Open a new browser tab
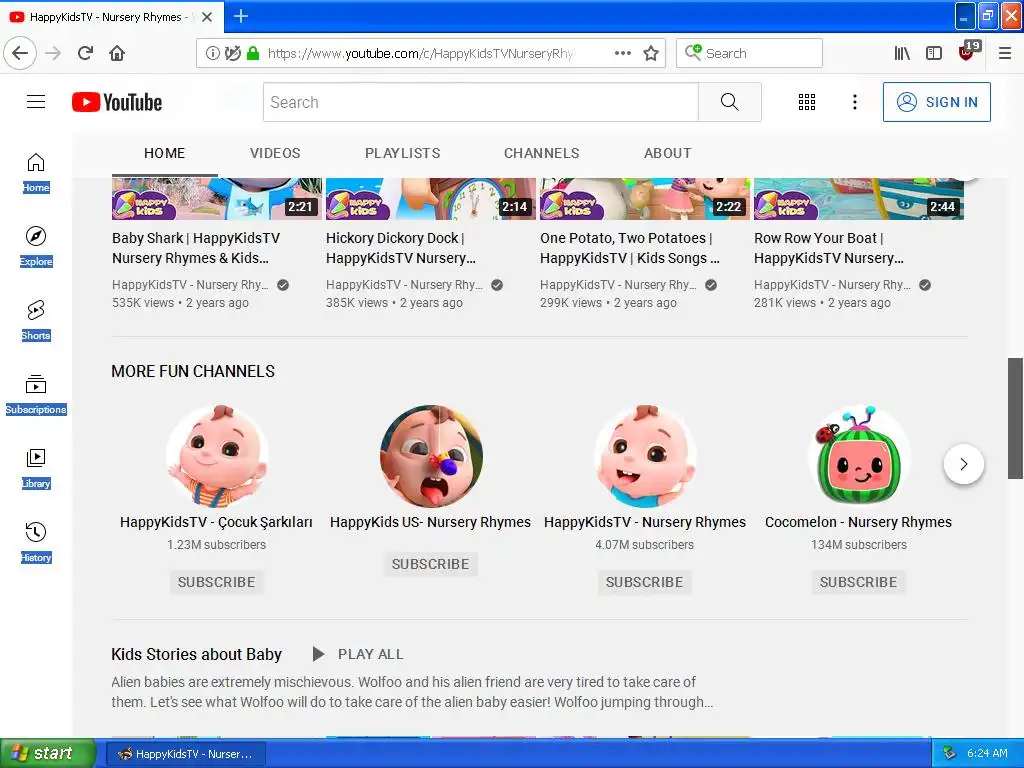 tap(241, 16)
